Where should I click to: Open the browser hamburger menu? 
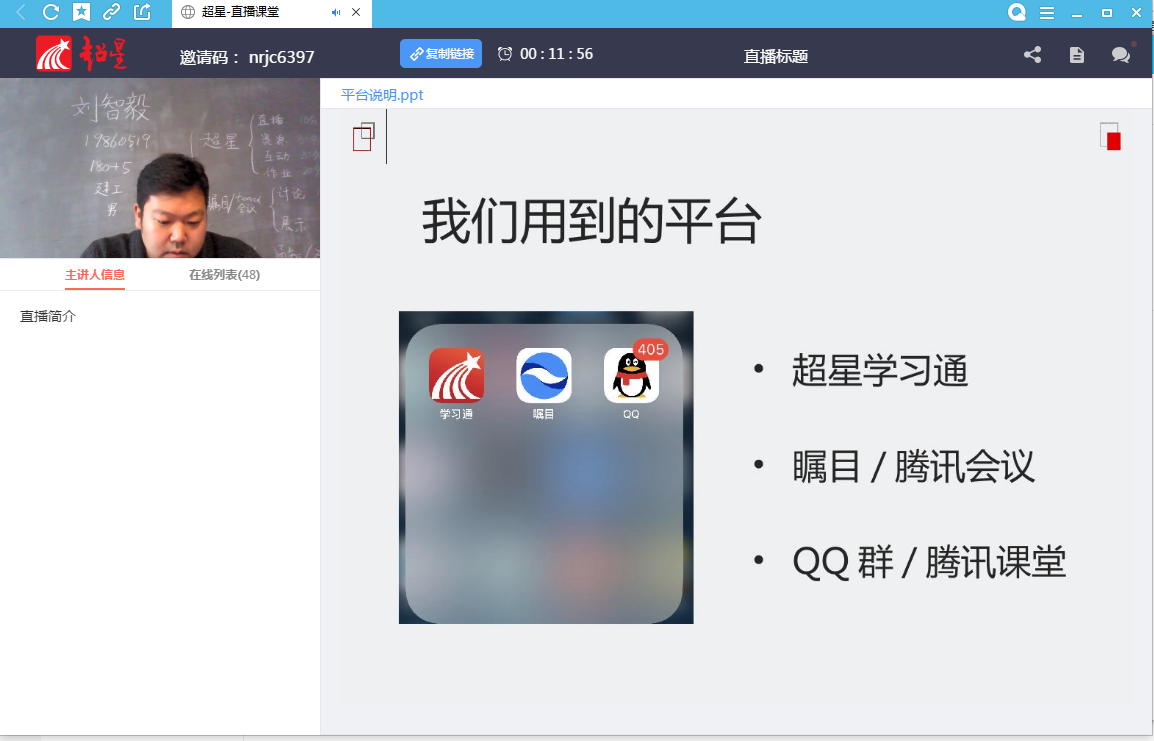[1047, 13]
